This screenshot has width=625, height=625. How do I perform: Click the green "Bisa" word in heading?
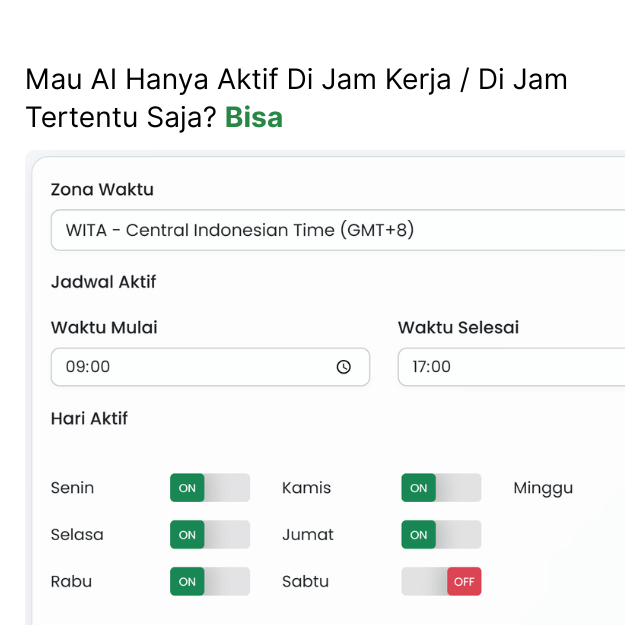[254, 118]
